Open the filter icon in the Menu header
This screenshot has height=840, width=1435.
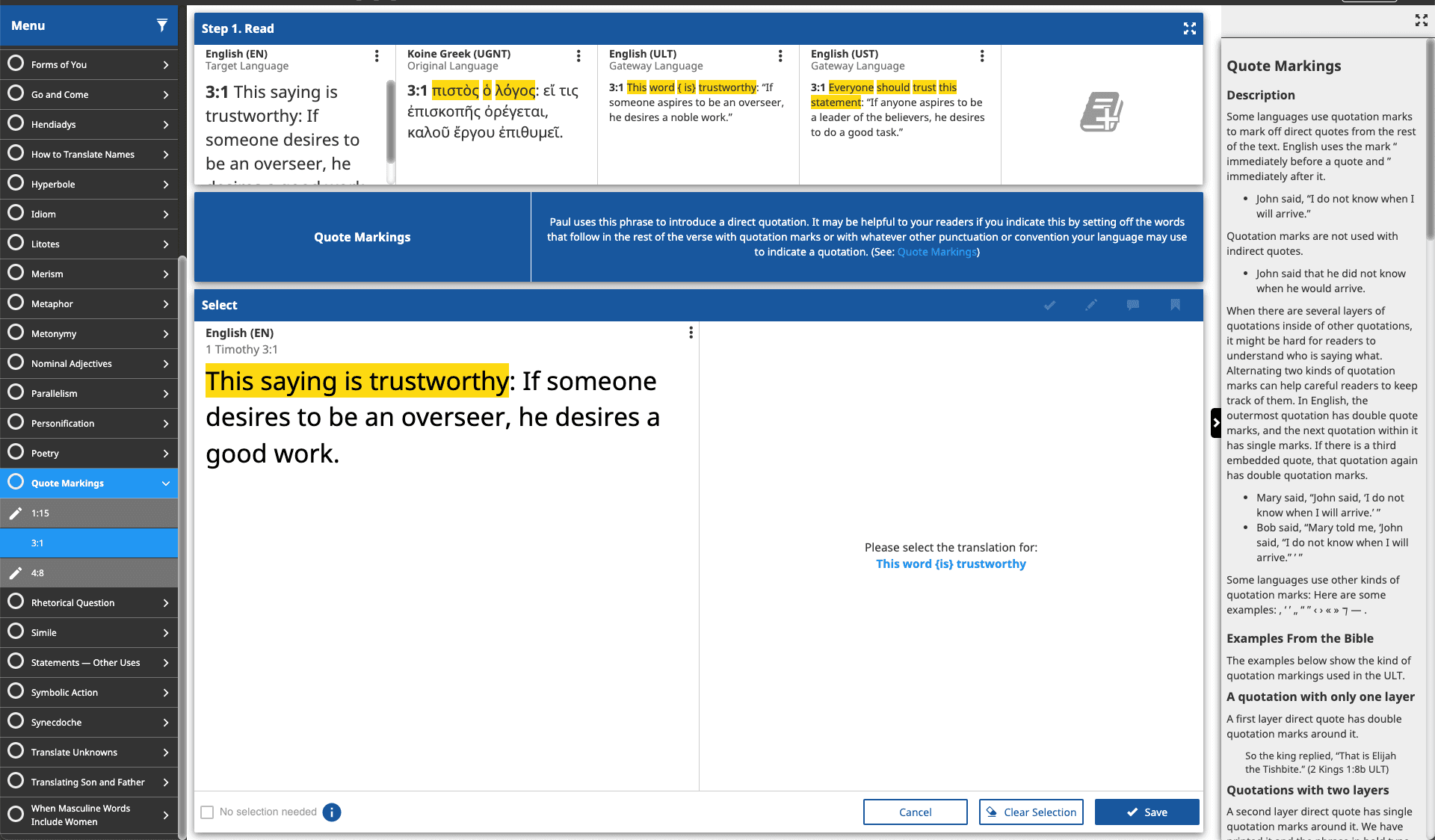coord(162,25)
